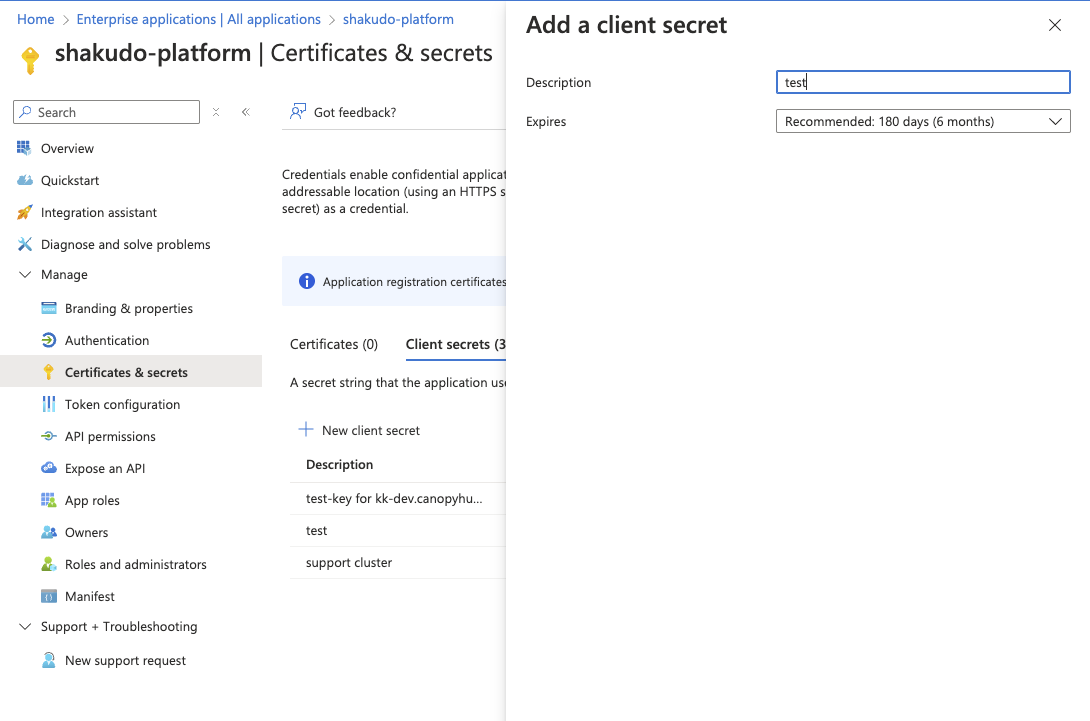The image size is (1090, 721).
Task: Open Branding & properties item
Action: pyautogui.click(x=131, y=308)
